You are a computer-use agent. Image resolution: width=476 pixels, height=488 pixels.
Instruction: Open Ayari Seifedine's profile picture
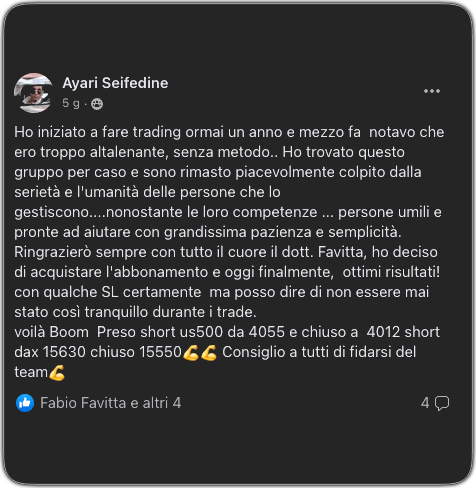click(33, 93)
